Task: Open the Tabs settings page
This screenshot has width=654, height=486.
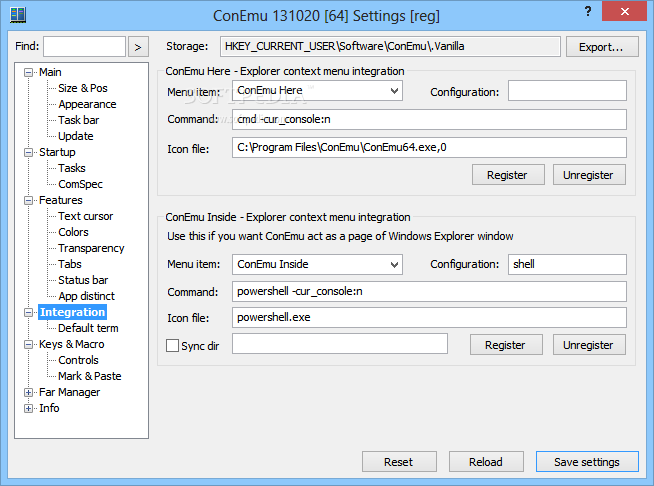Action: point(70,264)
